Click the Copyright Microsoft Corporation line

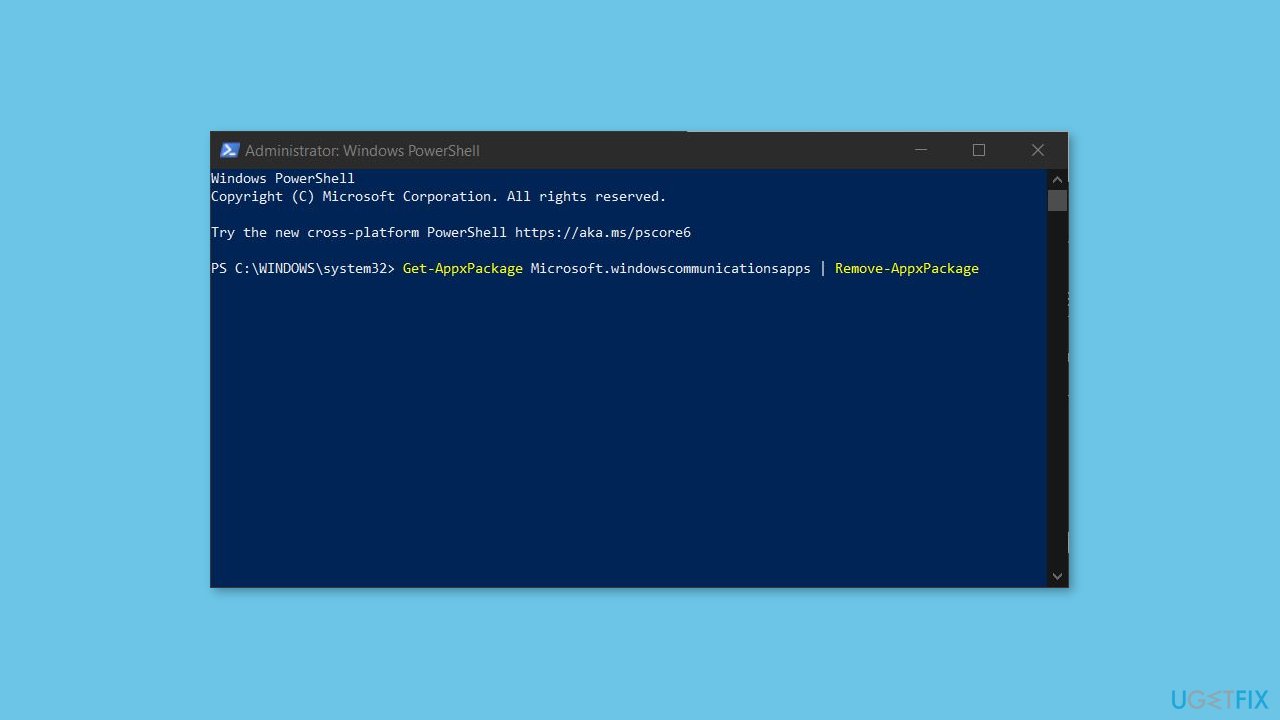tap(438, 196)
